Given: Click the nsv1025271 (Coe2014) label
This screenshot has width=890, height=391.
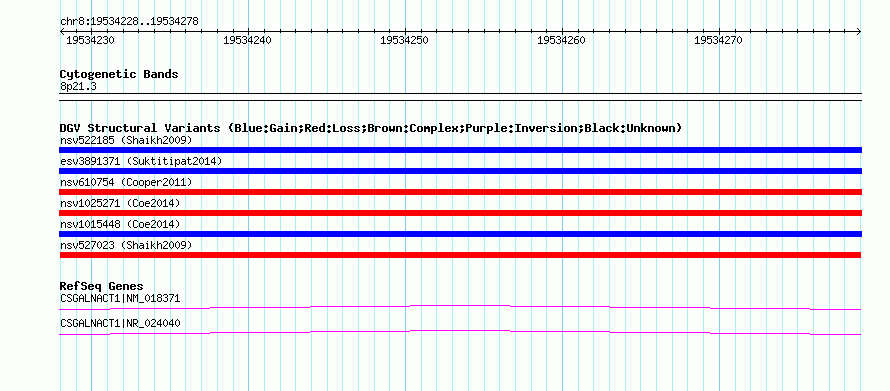Looking at the screenshot, I should pyautogui.click(x=120, y=203).
